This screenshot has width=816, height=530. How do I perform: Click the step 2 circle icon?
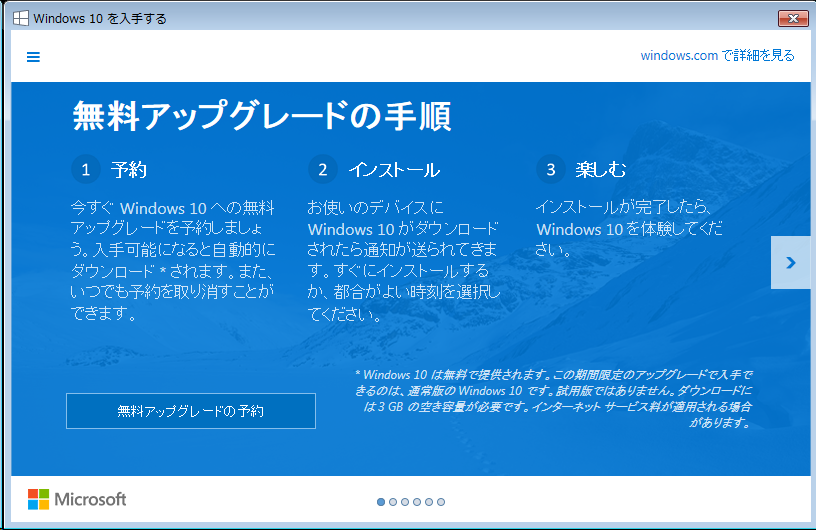point(323,169)
